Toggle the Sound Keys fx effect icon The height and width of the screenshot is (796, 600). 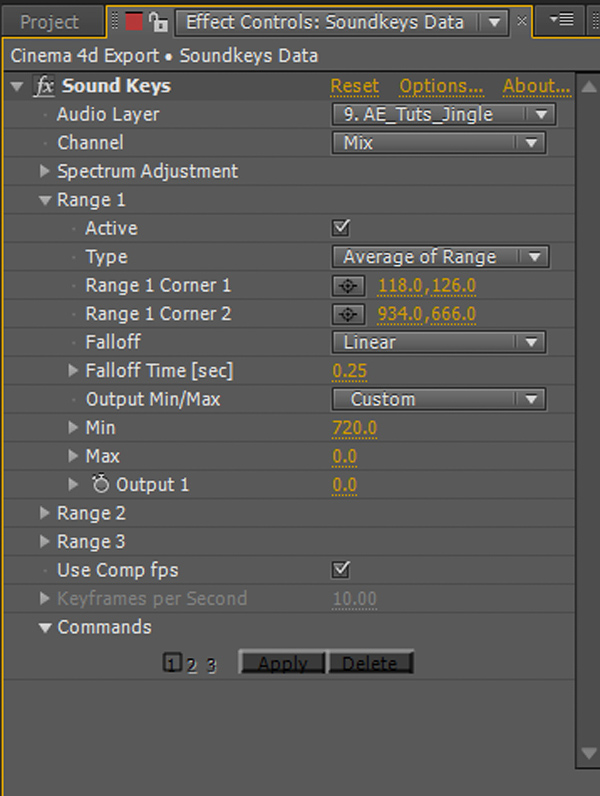point(44,86)
